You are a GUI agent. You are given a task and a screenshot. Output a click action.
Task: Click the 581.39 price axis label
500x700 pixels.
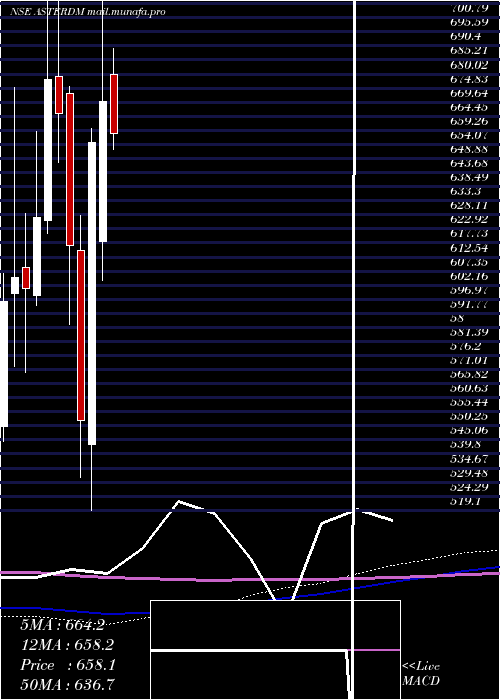470,332
